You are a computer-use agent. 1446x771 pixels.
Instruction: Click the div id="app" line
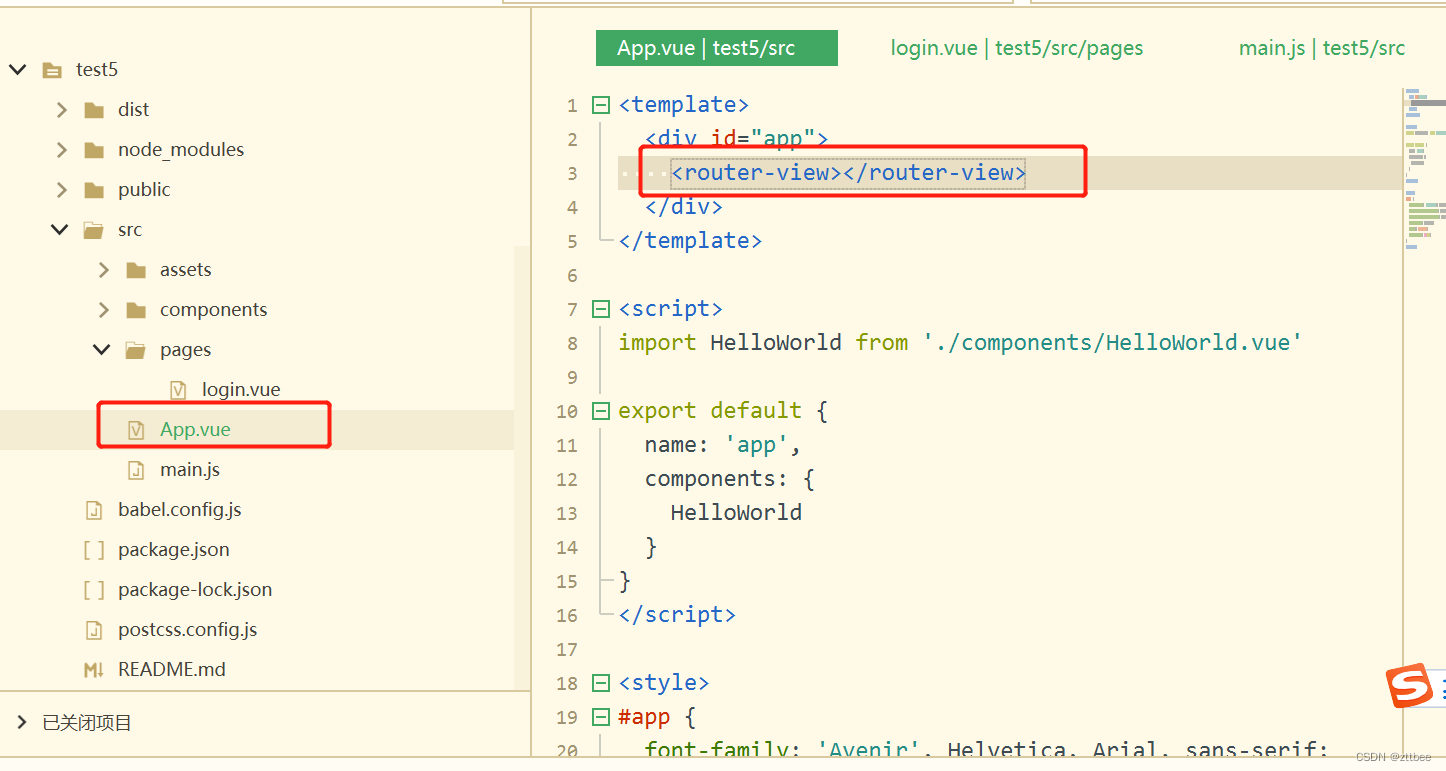coord(736,139)
